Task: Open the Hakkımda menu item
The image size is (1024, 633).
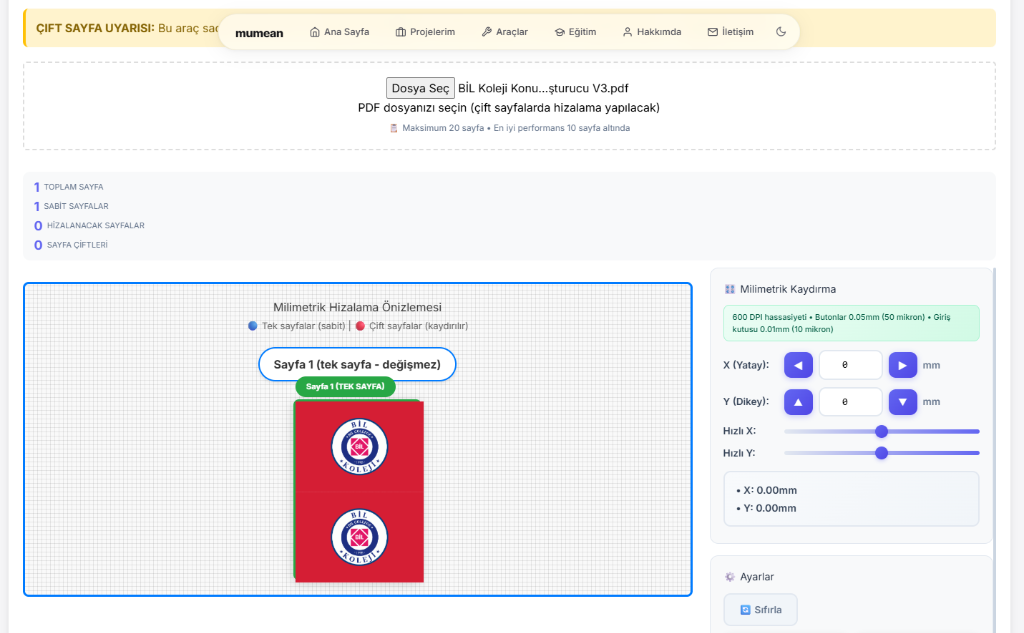Action: click(652, 32)
